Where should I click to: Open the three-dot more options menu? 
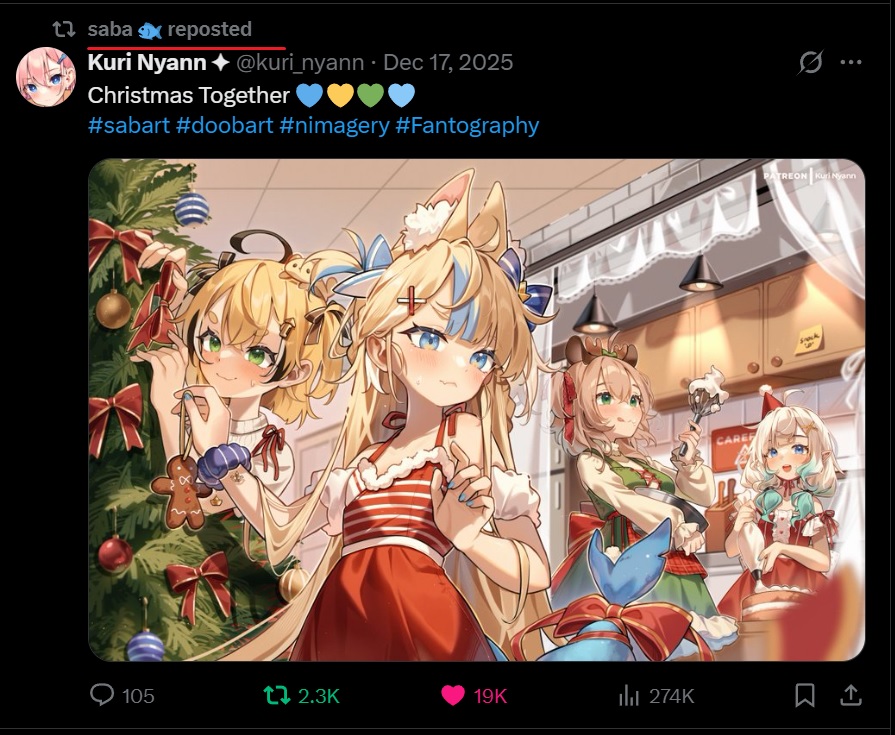(x=851, y=62)
